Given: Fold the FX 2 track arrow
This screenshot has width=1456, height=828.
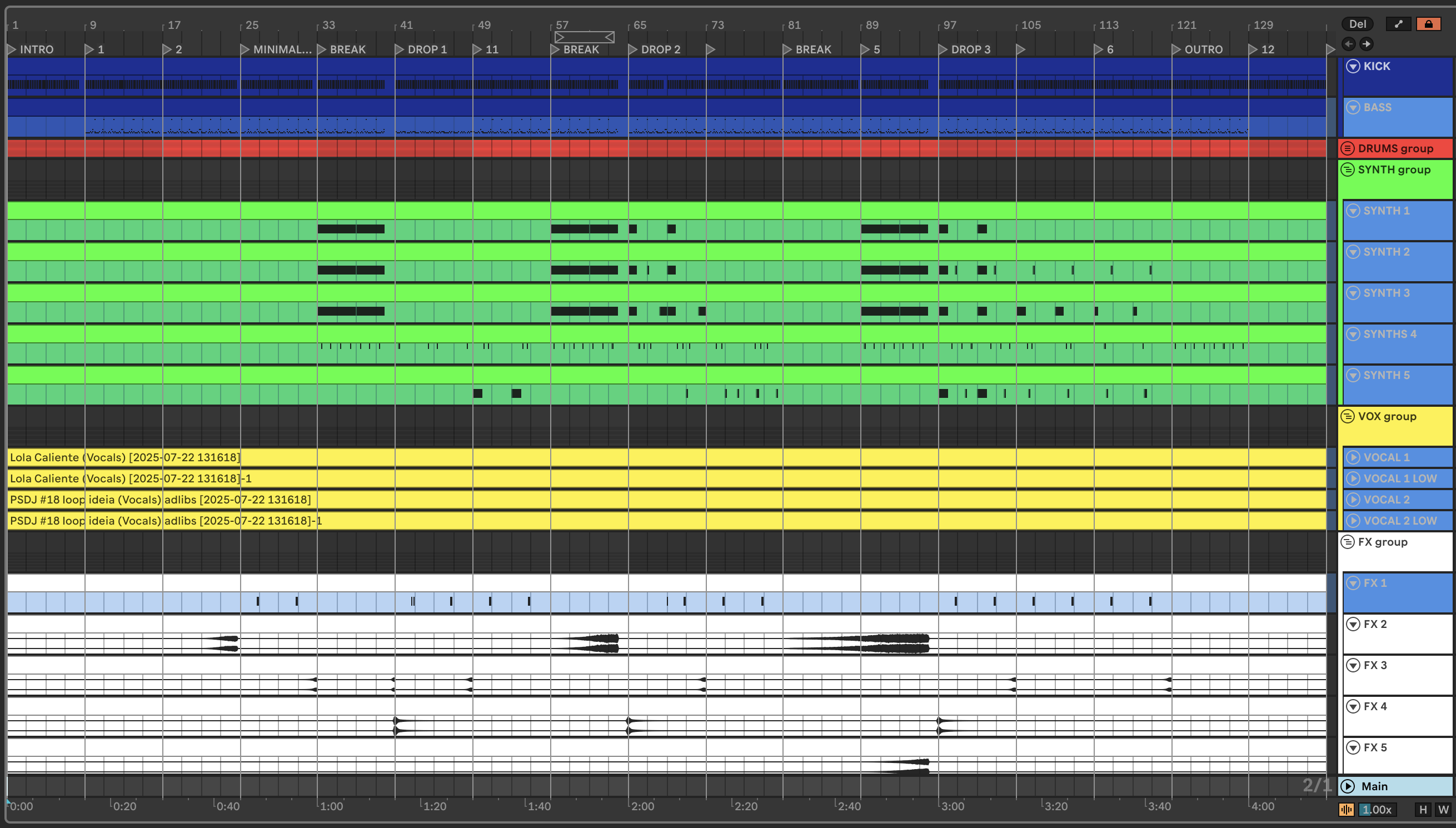Looking at the screenshot, I should 1353,624.
